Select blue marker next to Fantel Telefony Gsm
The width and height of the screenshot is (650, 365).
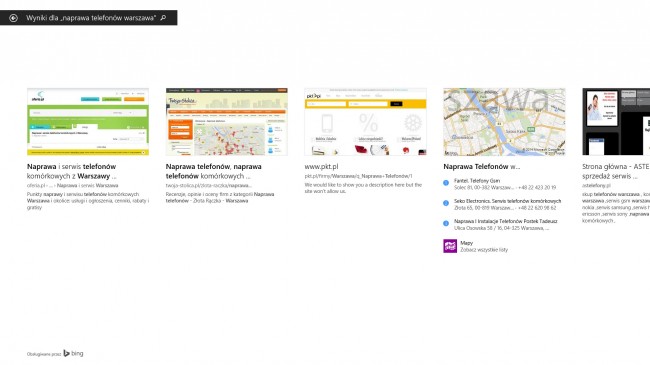(x=446, y=183)
